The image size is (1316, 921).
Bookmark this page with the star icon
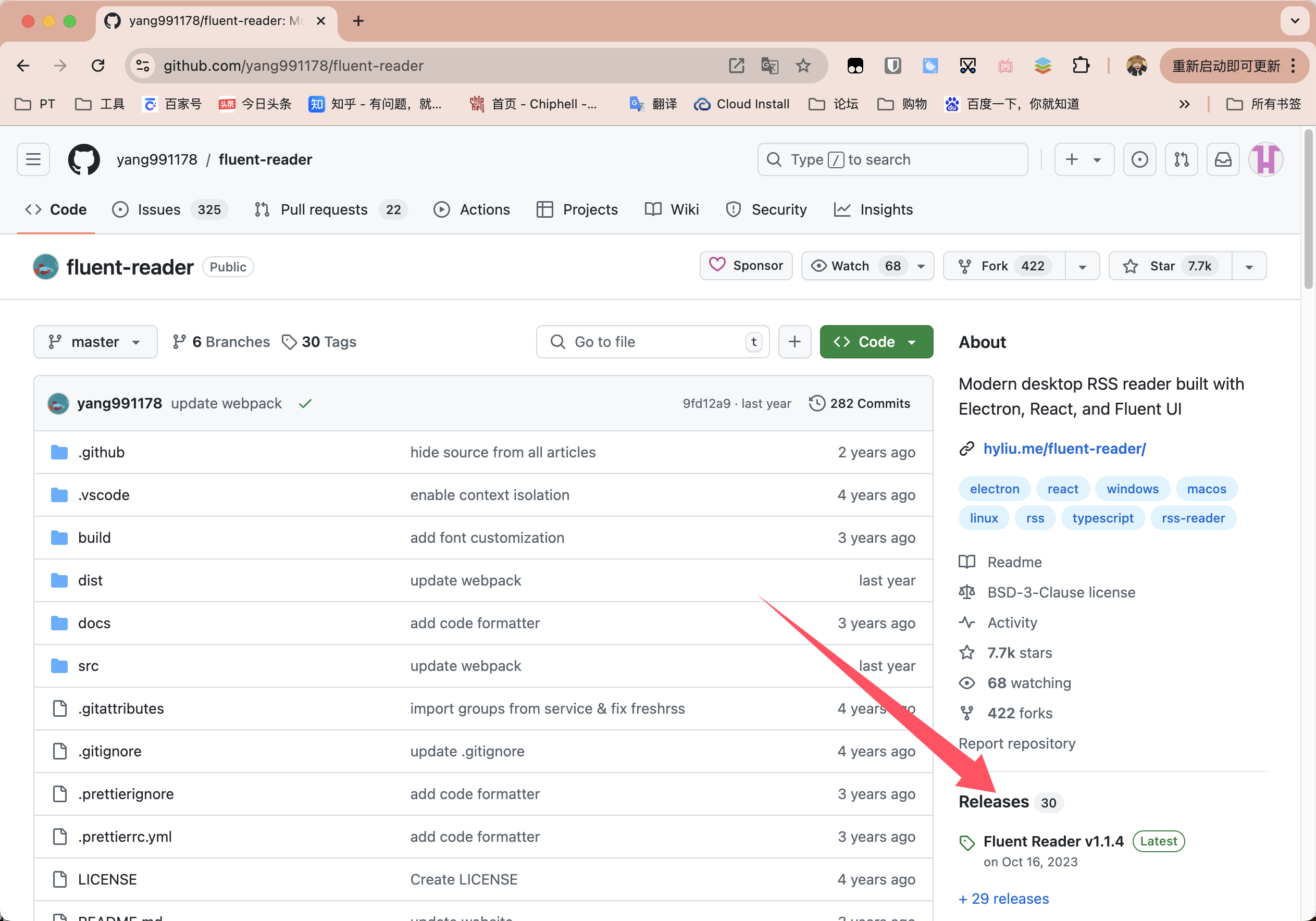[803, 66]
